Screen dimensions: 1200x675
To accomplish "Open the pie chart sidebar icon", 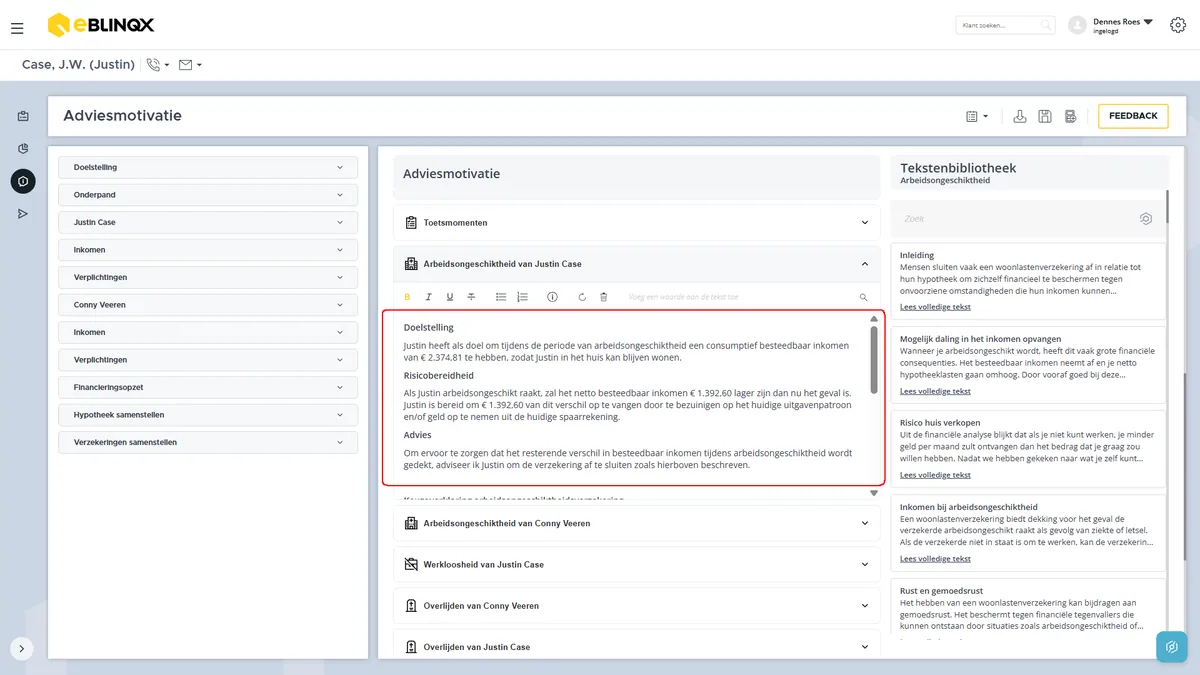I will click(23, 148).
